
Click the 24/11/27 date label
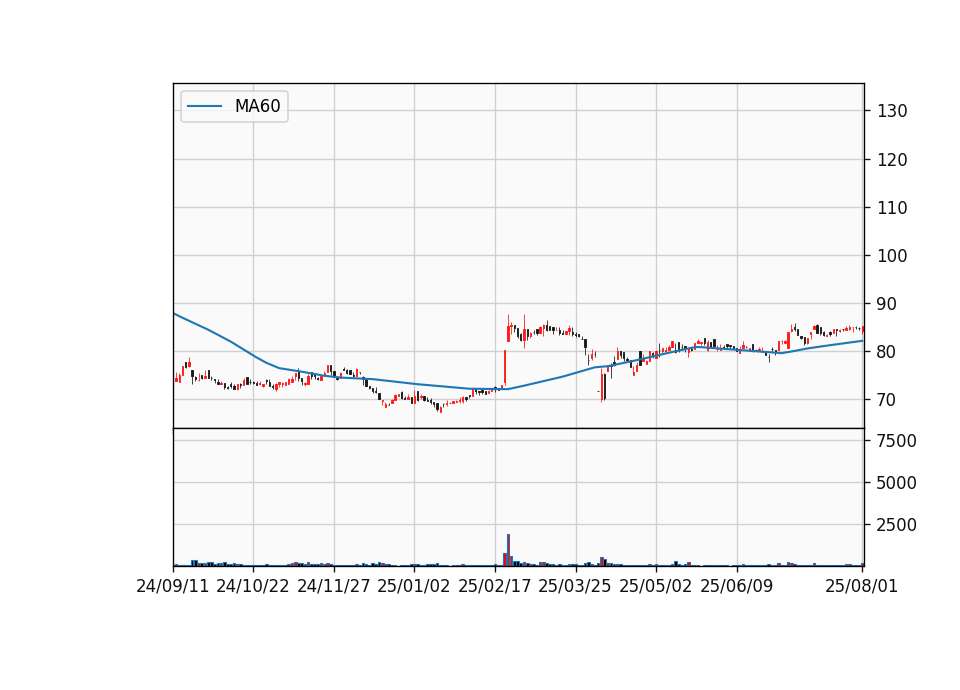tap(334, 586)
